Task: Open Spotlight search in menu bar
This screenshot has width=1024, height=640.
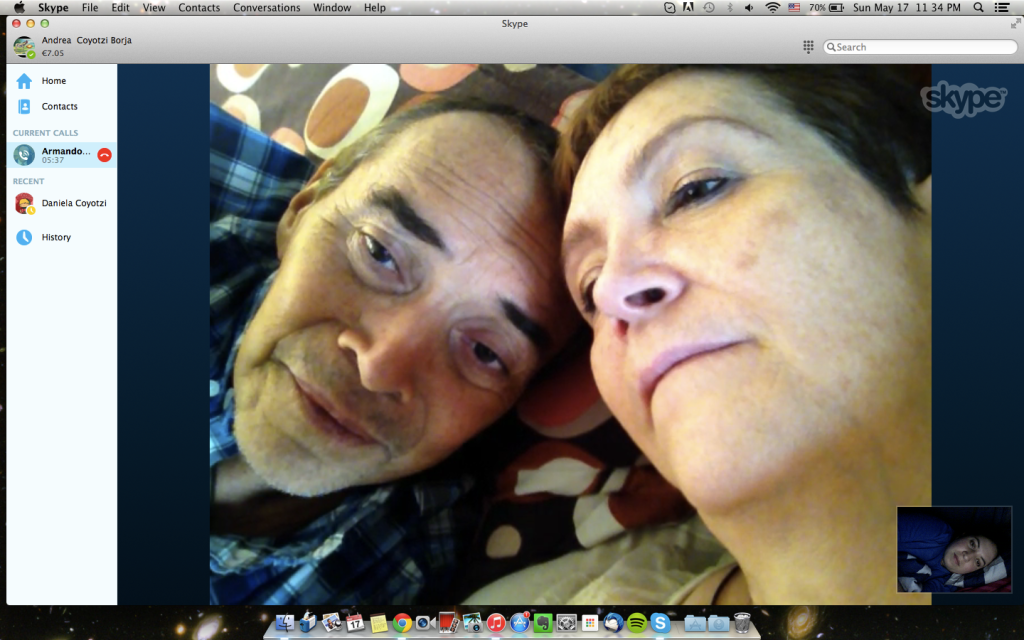Action: 978,8
